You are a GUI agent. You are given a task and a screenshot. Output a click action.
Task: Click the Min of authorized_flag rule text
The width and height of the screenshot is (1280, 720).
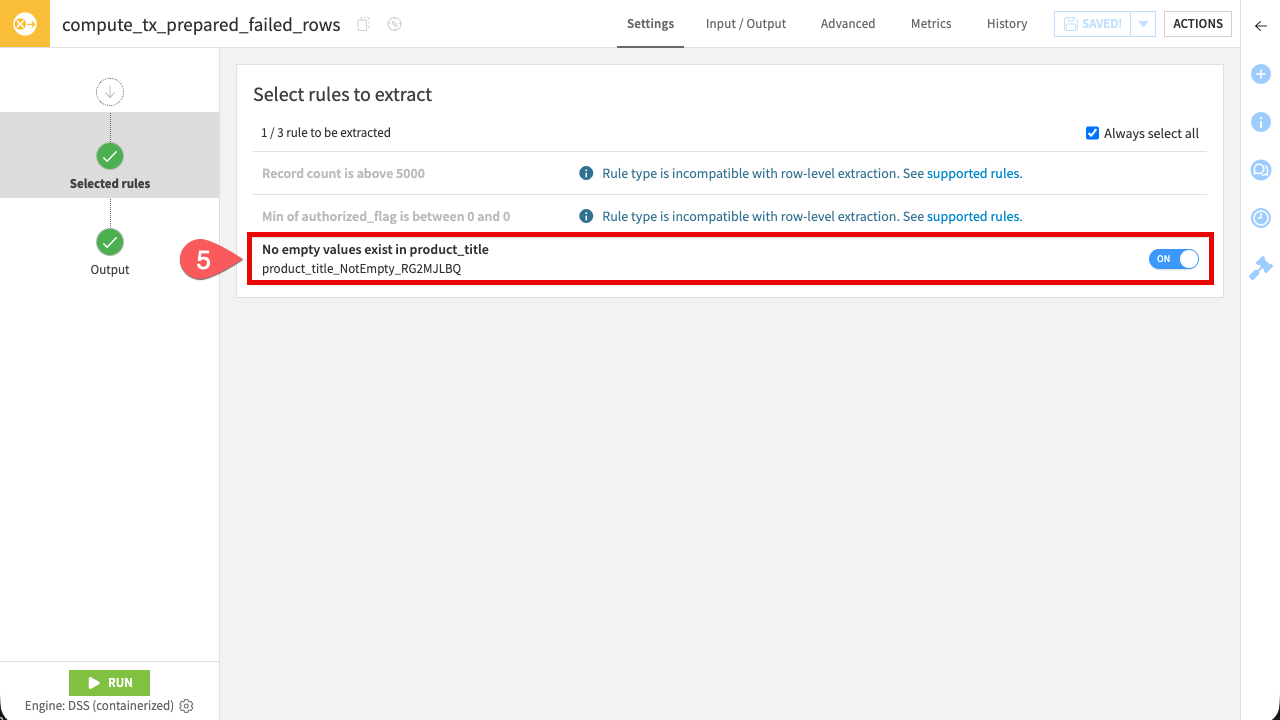pos(386,216)
